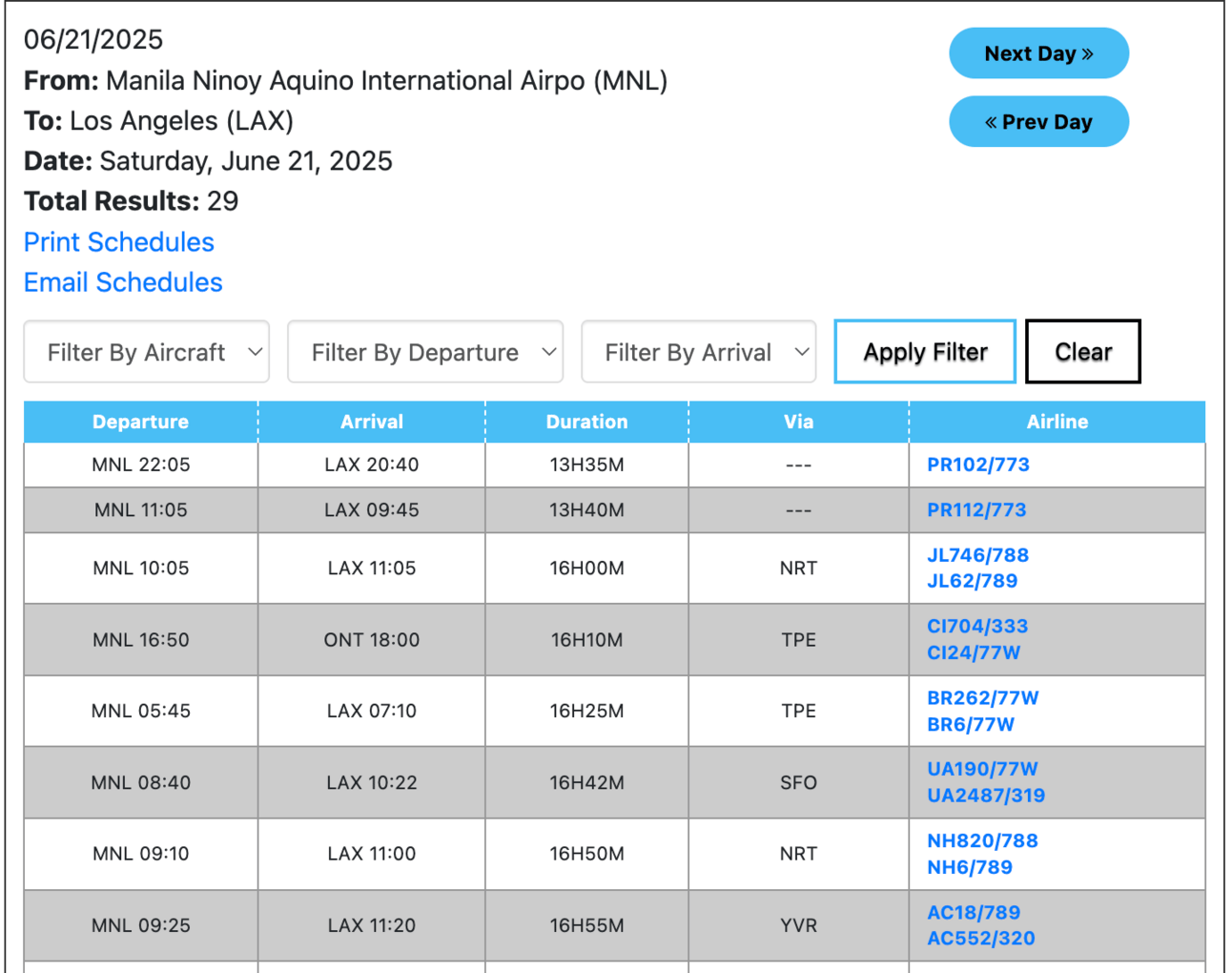Click flight link CI24/77W
The width and height of the screenshot is (1232, 973).
[x=974, y=652]
